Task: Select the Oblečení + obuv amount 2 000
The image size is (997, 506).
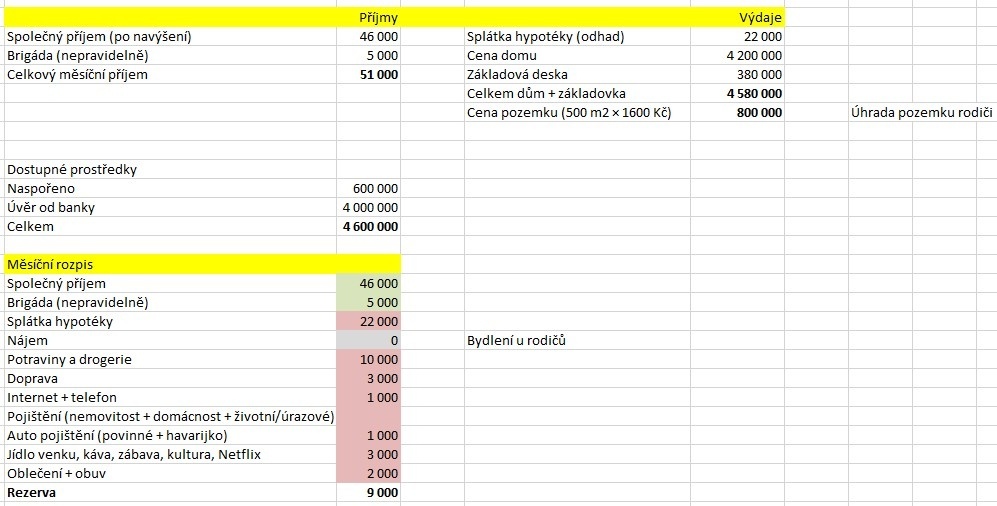Action: coord(368,474)
